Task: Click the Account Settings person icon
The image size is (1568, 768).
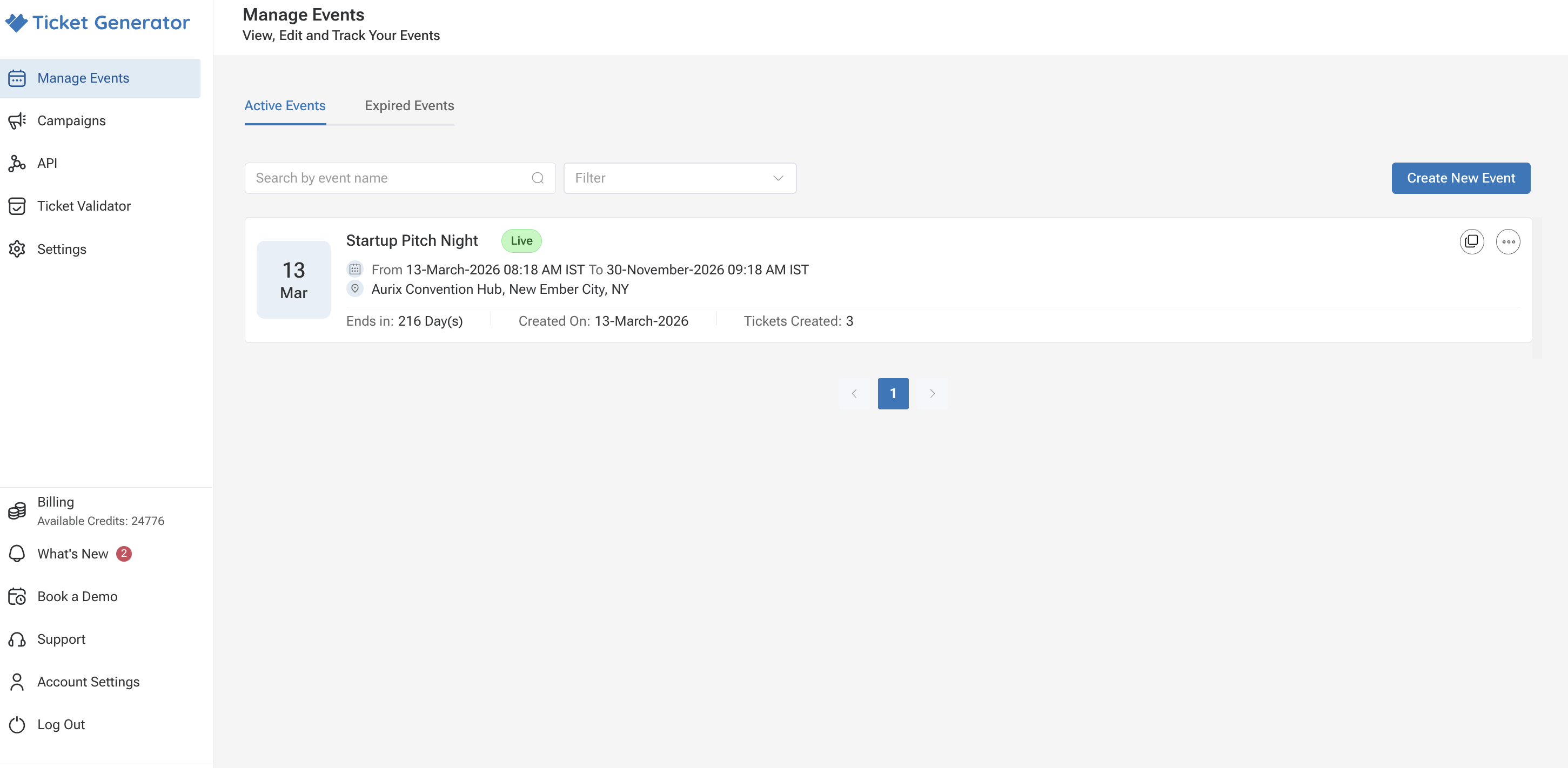Action: click(17, 682)
